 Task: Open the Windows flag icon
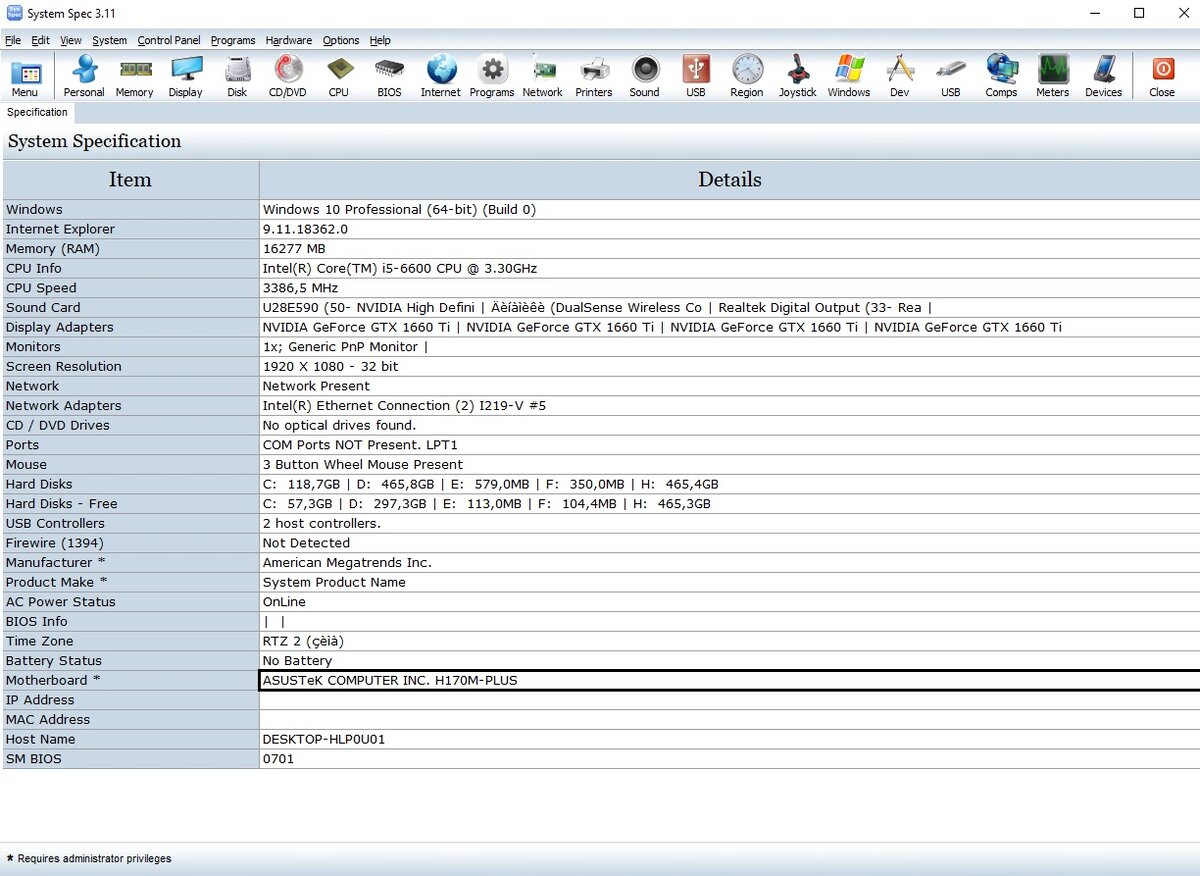(849, 77)
